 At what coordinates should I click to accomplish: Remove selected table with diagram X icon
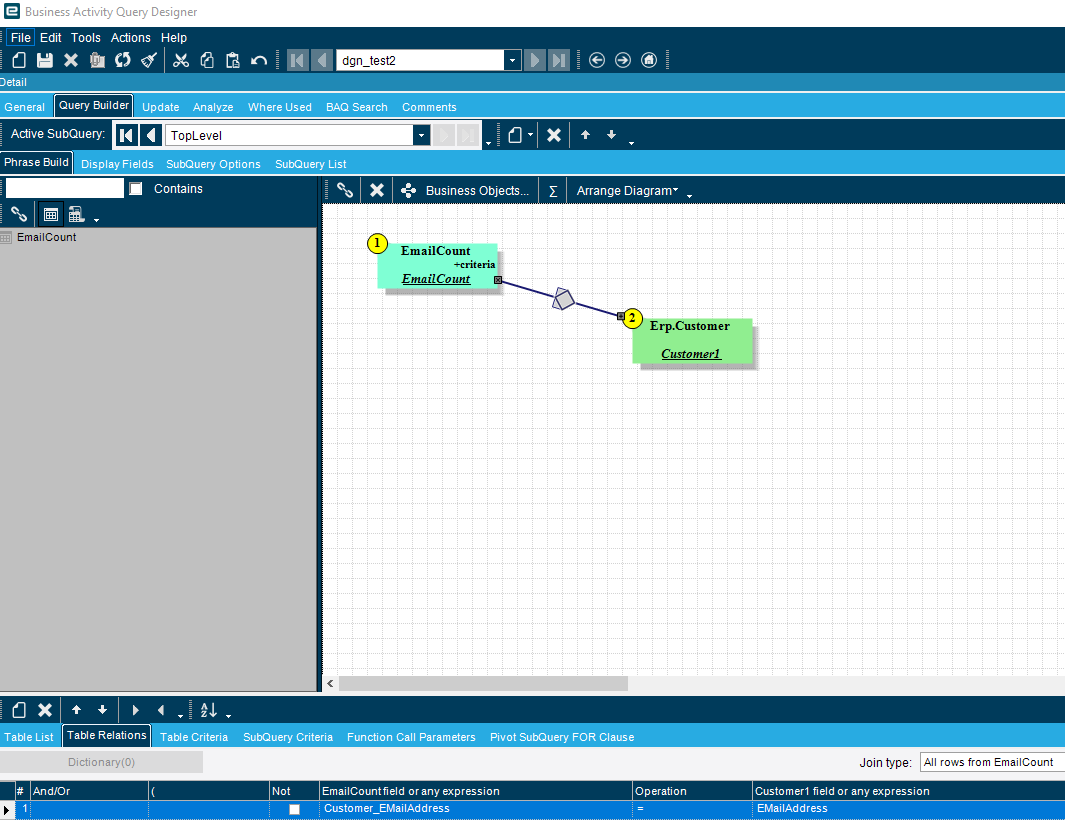point(377,191)
